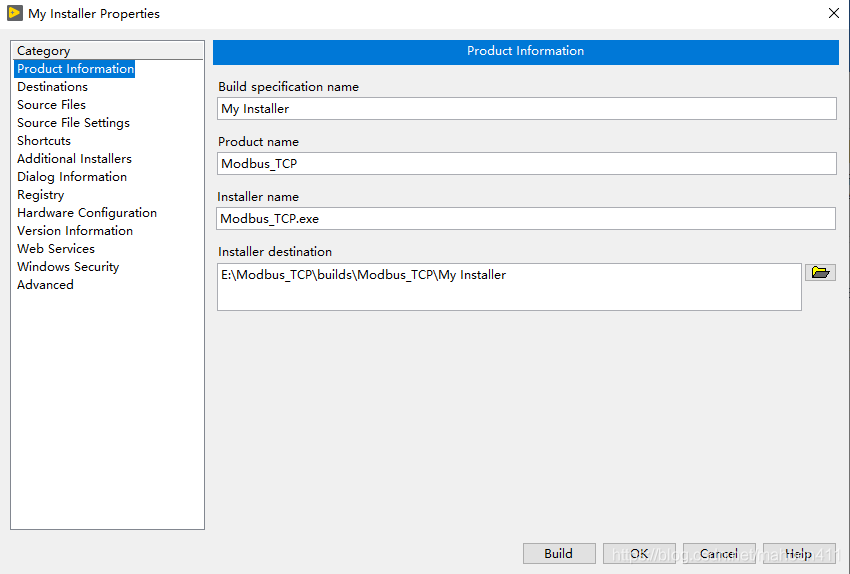
Task: Select the Registry category
Action: 40,195
